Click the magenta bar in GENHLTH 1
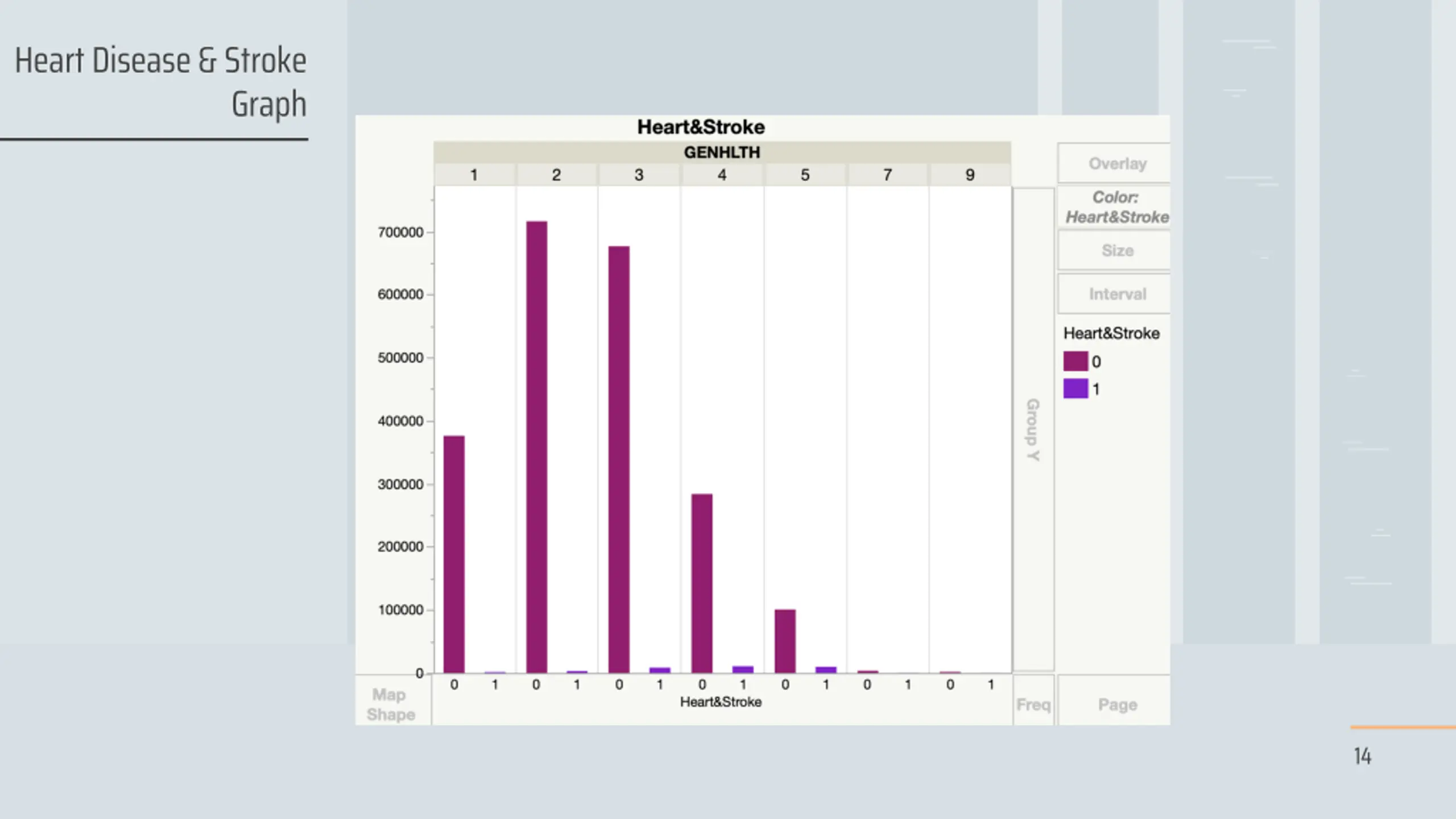 click(x=454, y=555)
